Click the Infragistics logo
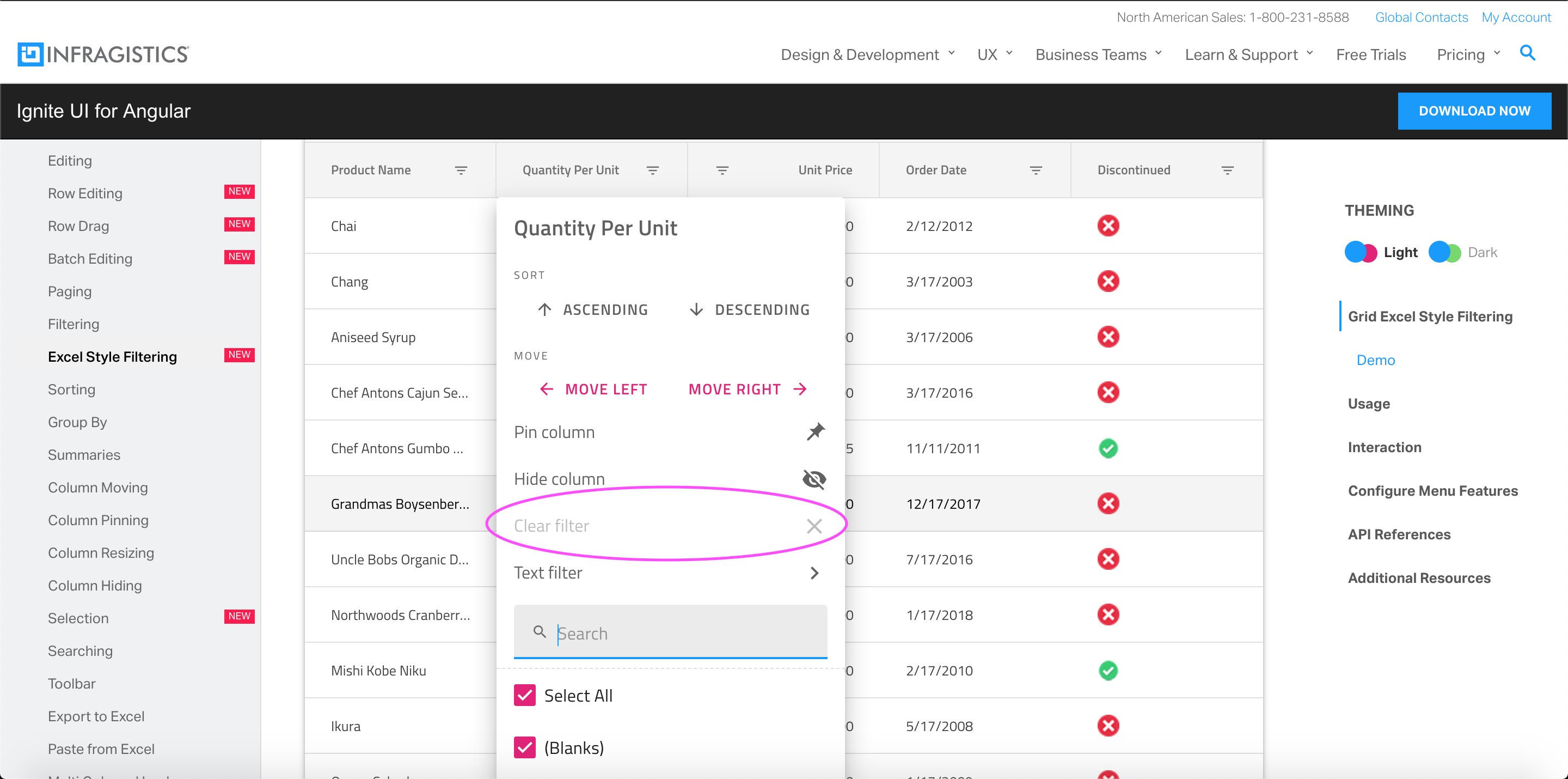Screen dimensions: 1568x779 tap(102, 53)
